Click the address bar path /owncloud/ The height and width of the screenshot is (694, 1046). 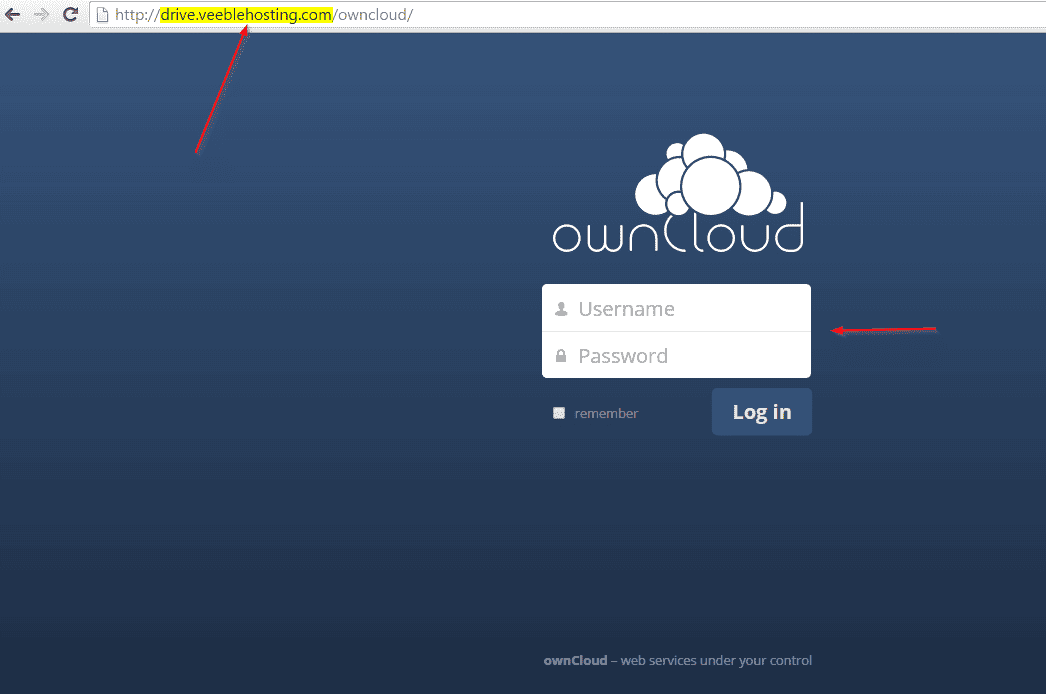375,14
